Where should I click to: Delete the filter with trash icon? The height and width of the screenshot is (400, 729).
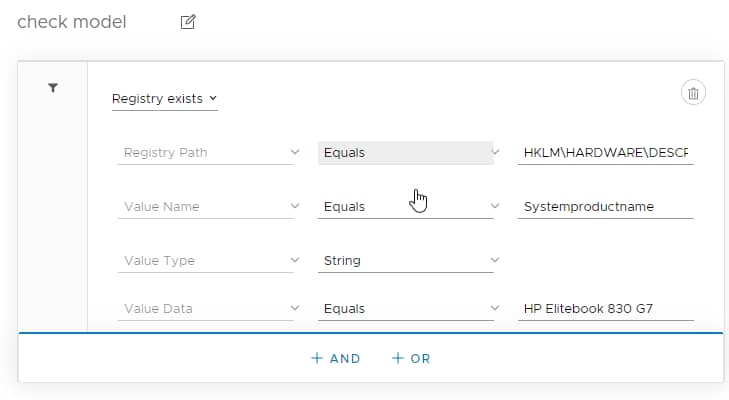point(693,93)
